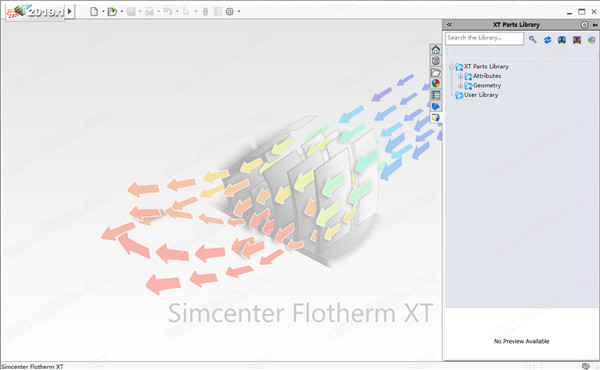Click the remove library icon with red X
600x370 pixels.
pyautogui.click(x=577, y=39)
